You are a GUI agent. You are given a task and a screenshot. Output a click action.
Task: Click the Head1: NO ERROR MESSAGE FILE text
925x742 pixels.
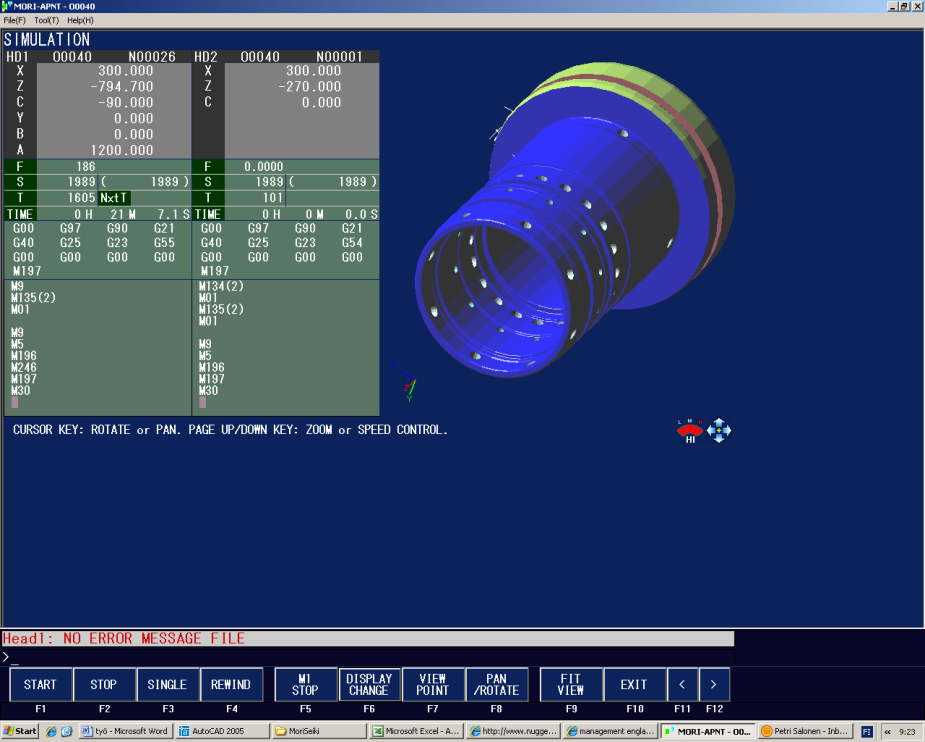tap(124, 639)
